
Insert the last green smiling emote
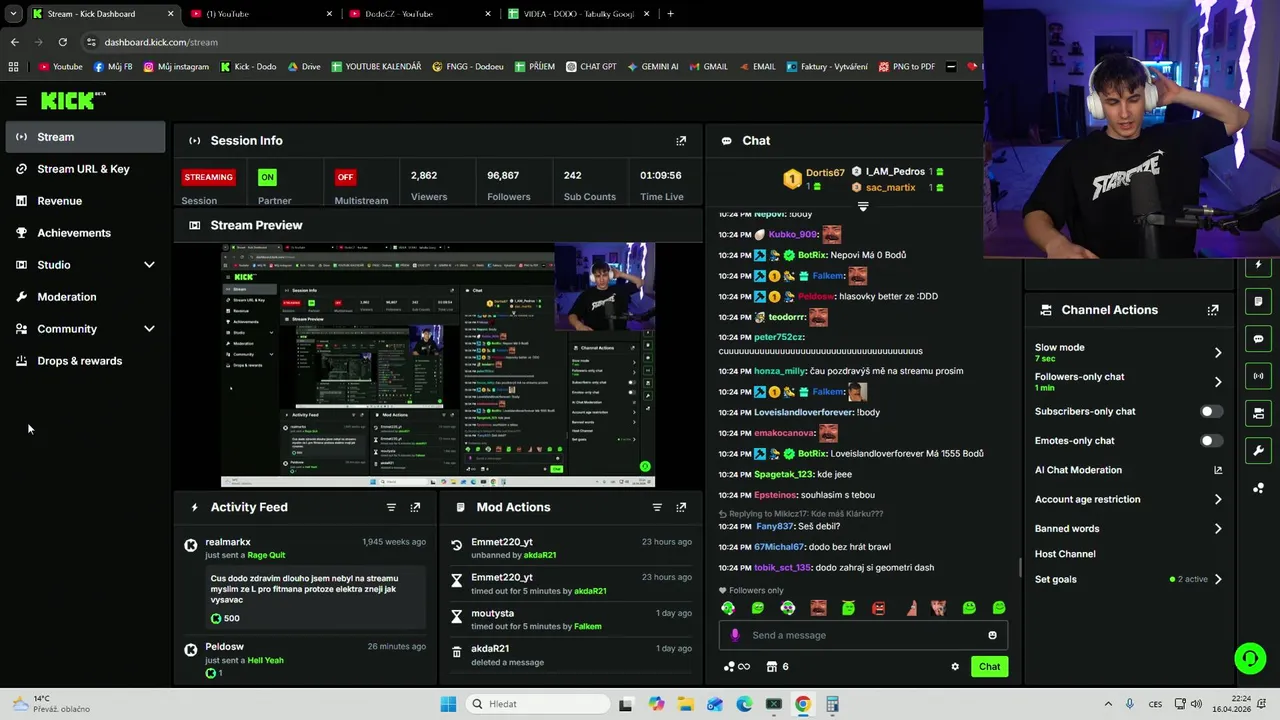tap(998, 608)
